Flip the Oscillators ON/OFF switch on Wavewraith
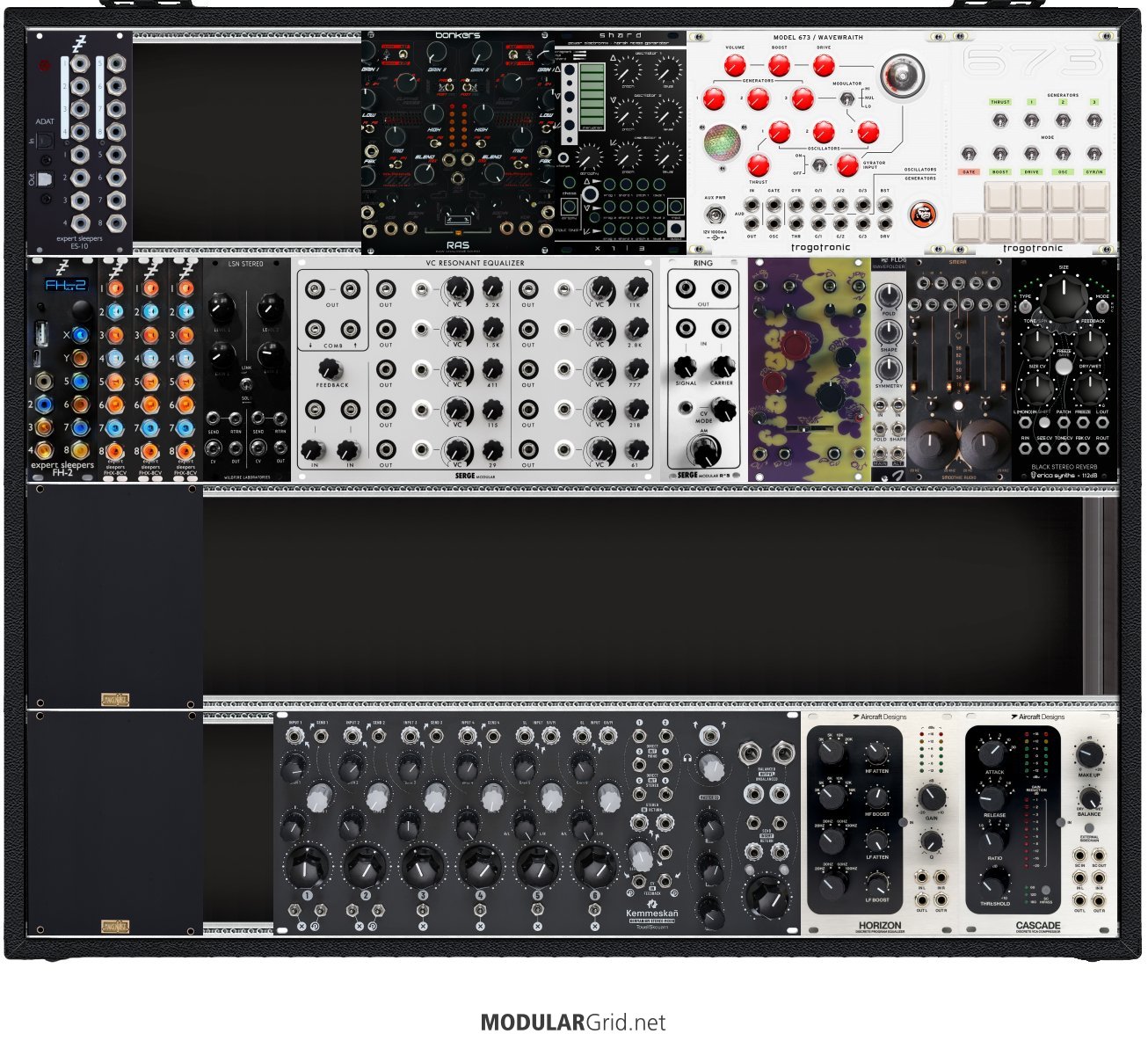 tap(818, 165)
